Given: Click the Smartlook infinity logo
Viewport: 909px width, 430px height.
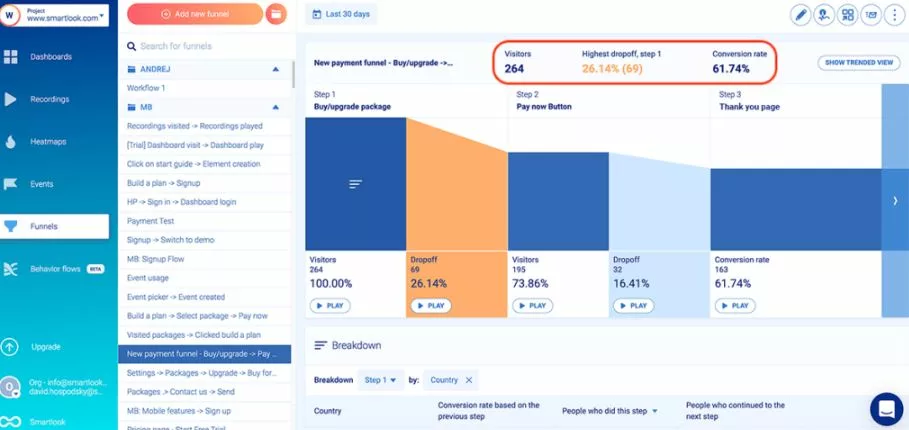Looking at the screenshot, I should [10, 421].
